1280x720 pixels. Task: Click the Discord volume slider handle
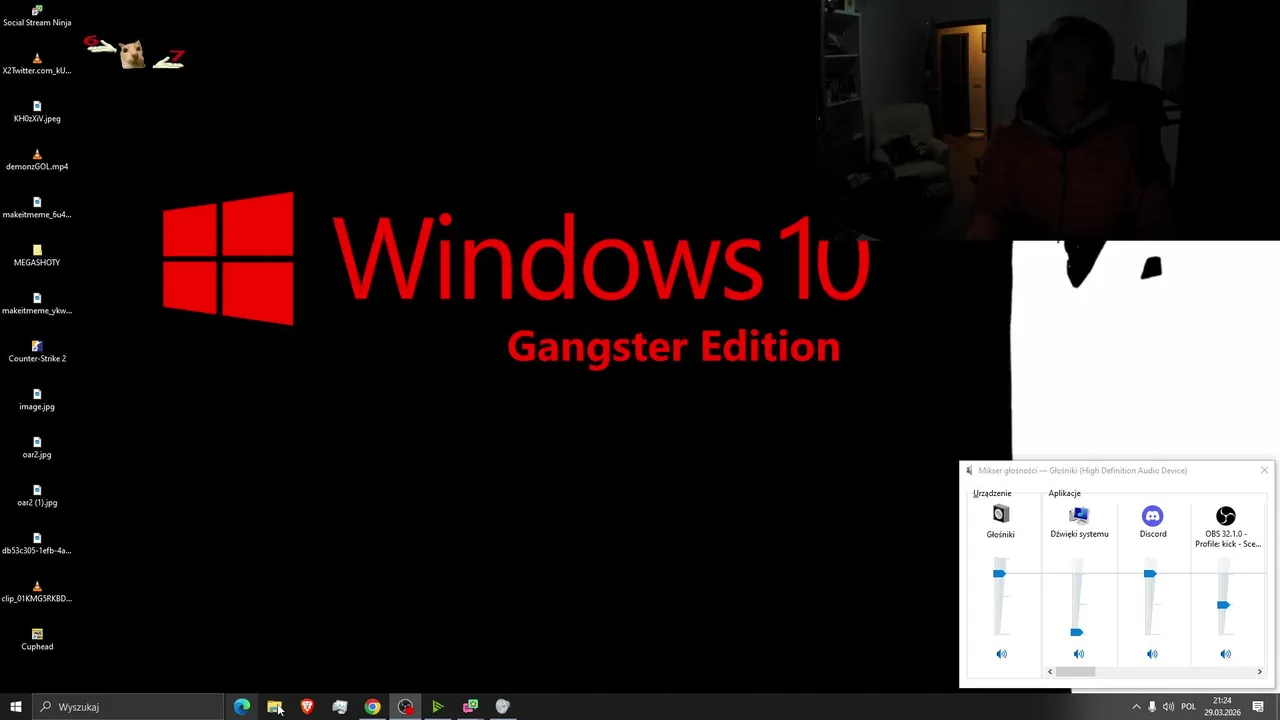tap(1150, 573)
